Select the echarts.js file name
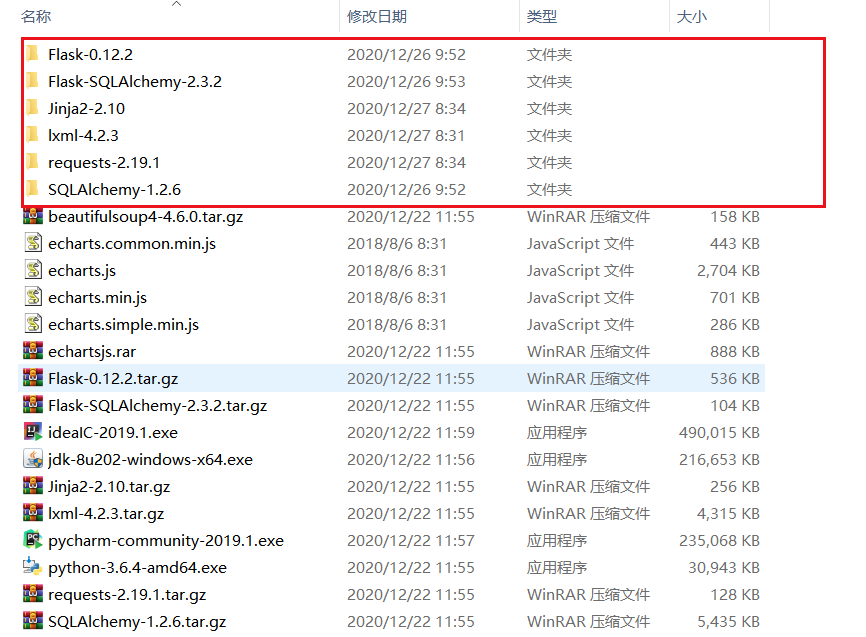Viewport: 866px width, 637px height. coord(82,271)
